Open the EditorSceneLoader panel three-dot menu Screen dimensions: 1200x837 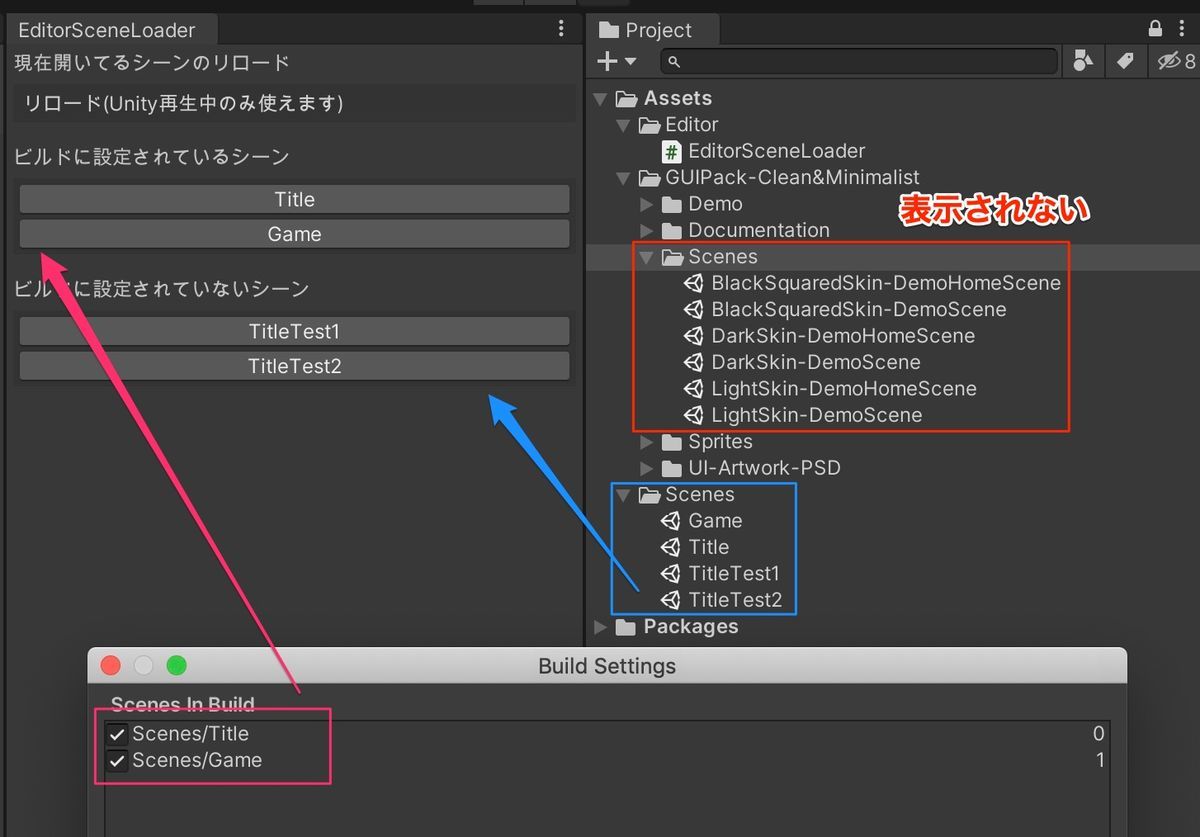click(x=561, y=29)
